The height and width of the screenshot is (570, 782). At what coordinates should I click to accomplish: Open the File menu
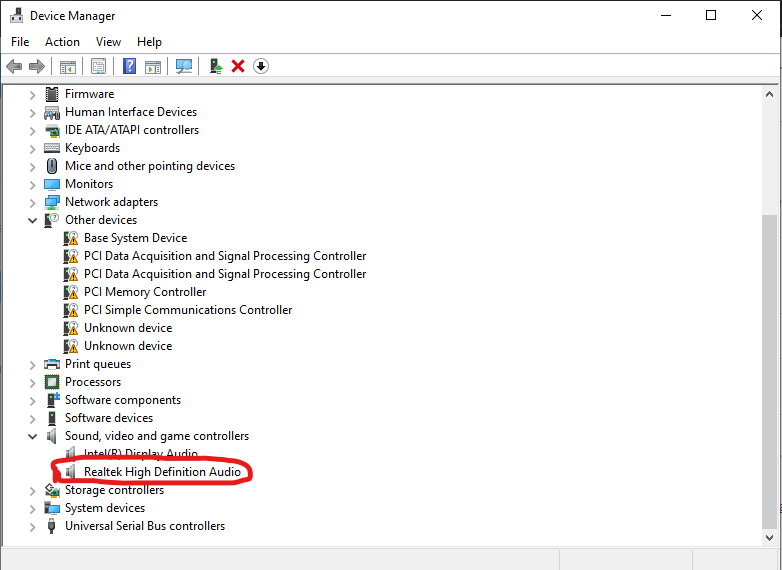20,42
